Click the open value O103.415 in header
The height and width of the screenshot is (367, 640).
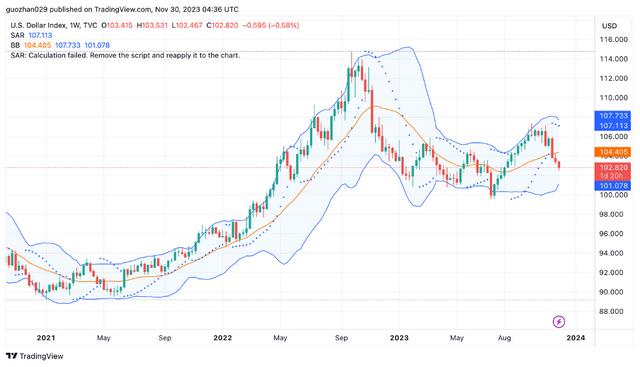pyautogui.click(x=117, y=25)
